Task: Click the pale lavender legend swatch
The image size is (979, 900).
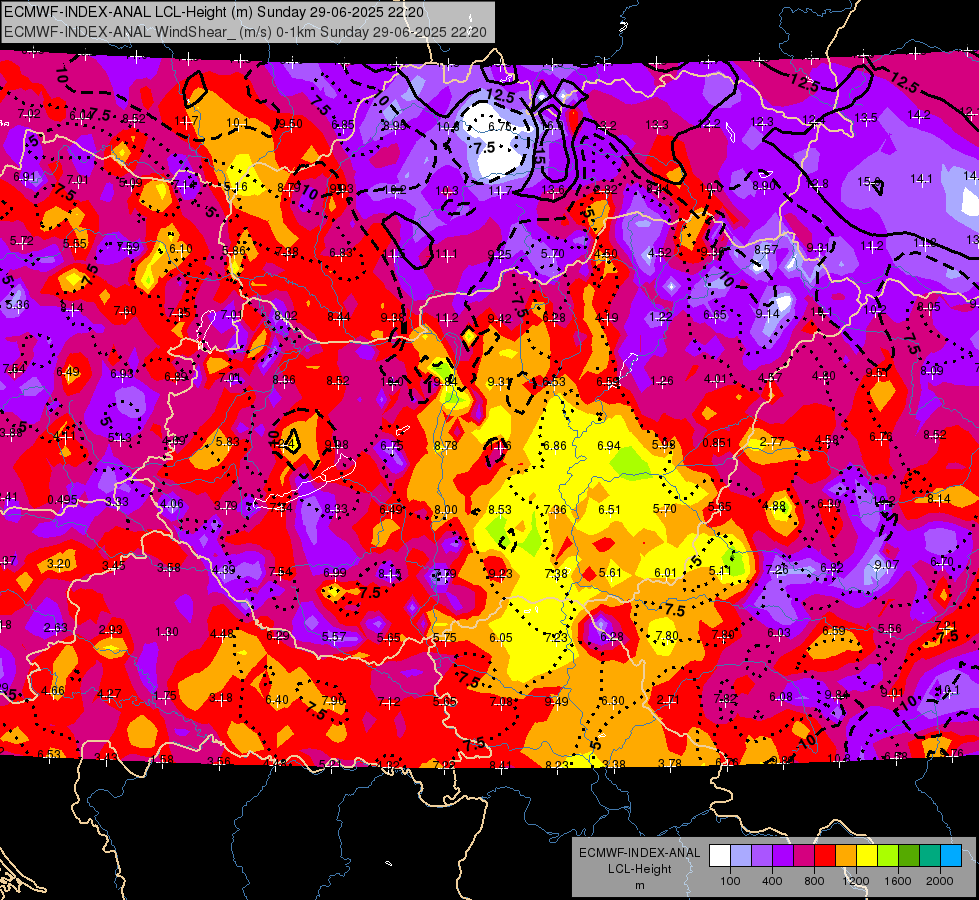Action: click(741, 856)
